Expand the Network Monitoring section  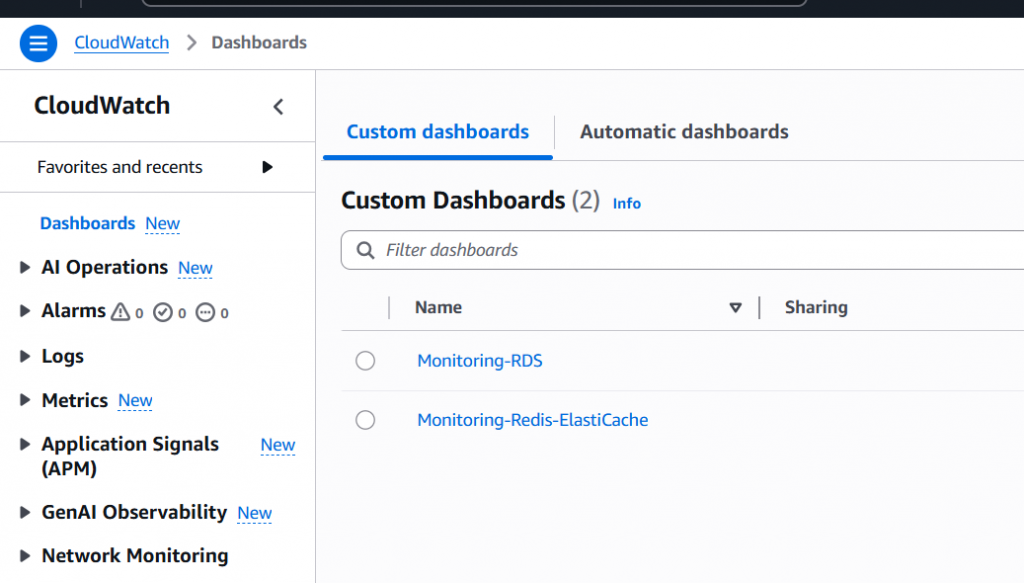[x=25, y=556]
